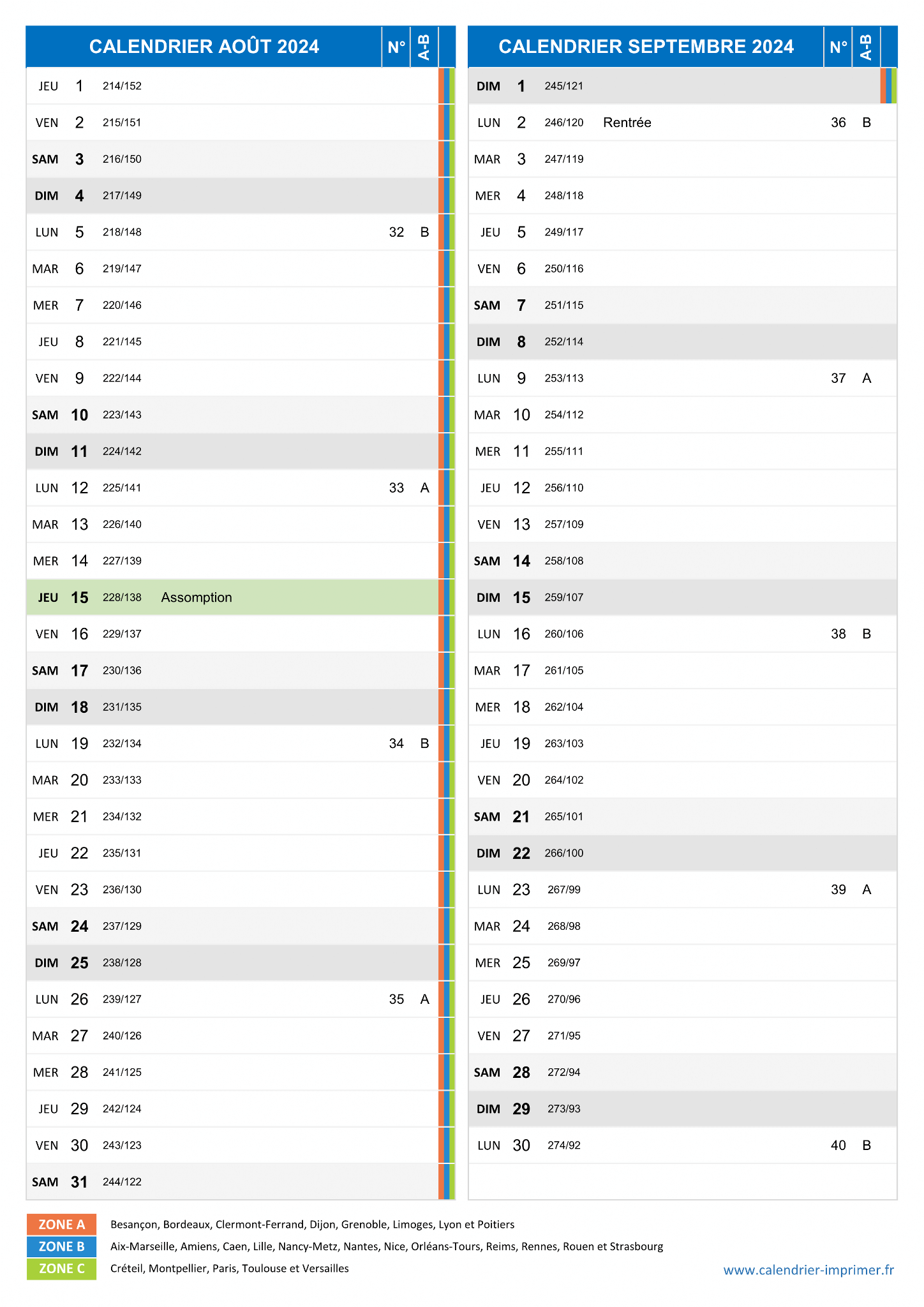The height and width of the screenshot is (1307, 924).
Task: Select week number 32 in August
Action: click(396, 232)
